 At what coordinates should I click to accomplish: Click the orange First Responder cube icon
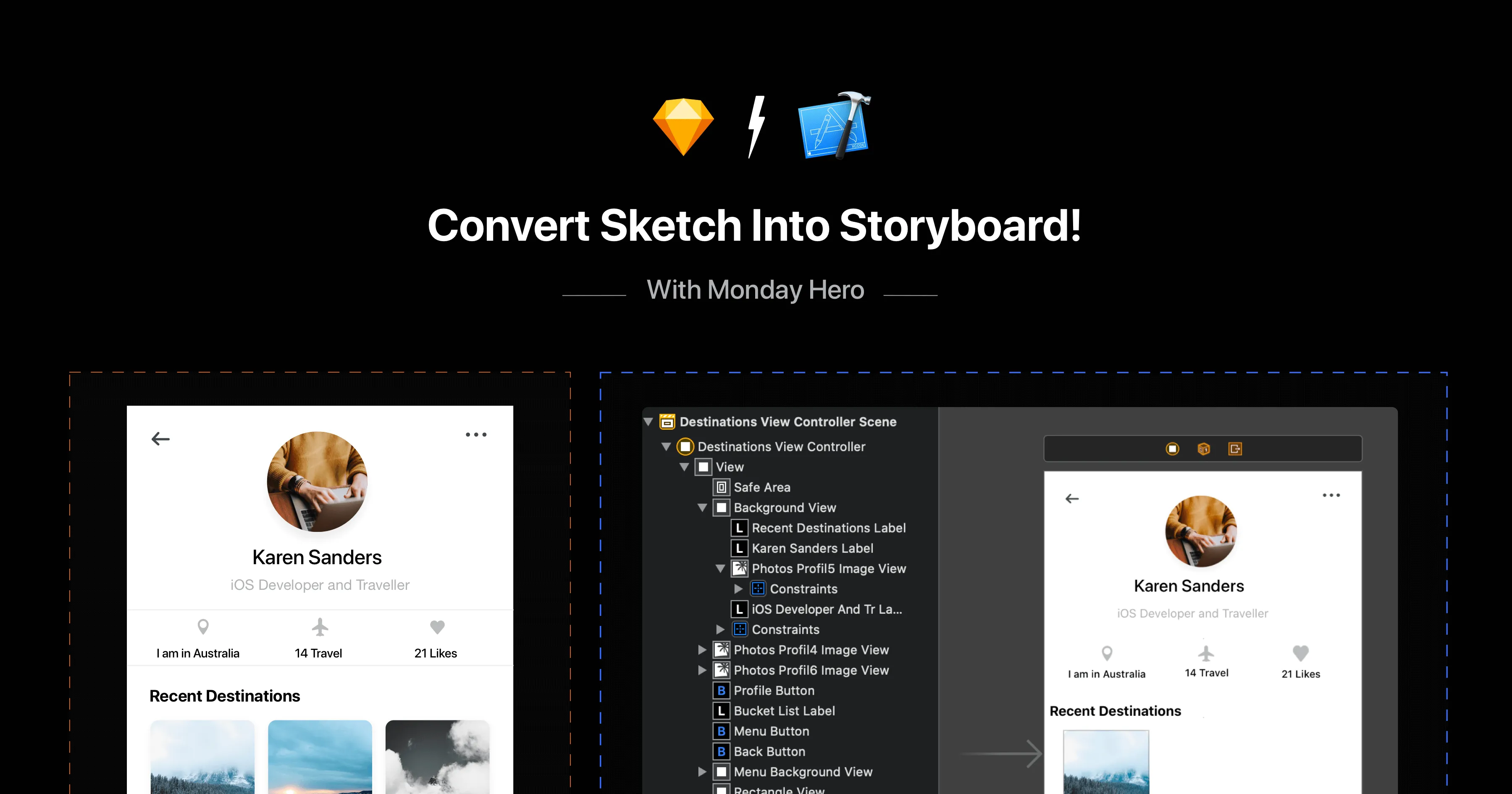pos(1203,449)
